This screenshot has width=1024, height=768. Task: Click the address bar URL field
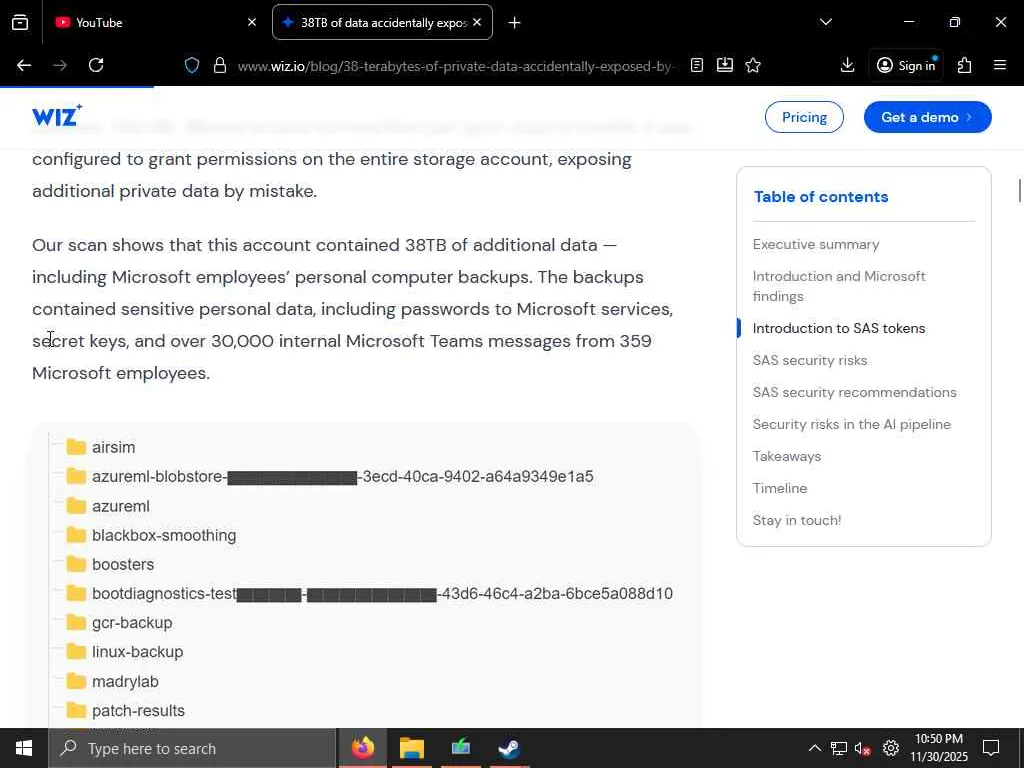tap(457, 66)
